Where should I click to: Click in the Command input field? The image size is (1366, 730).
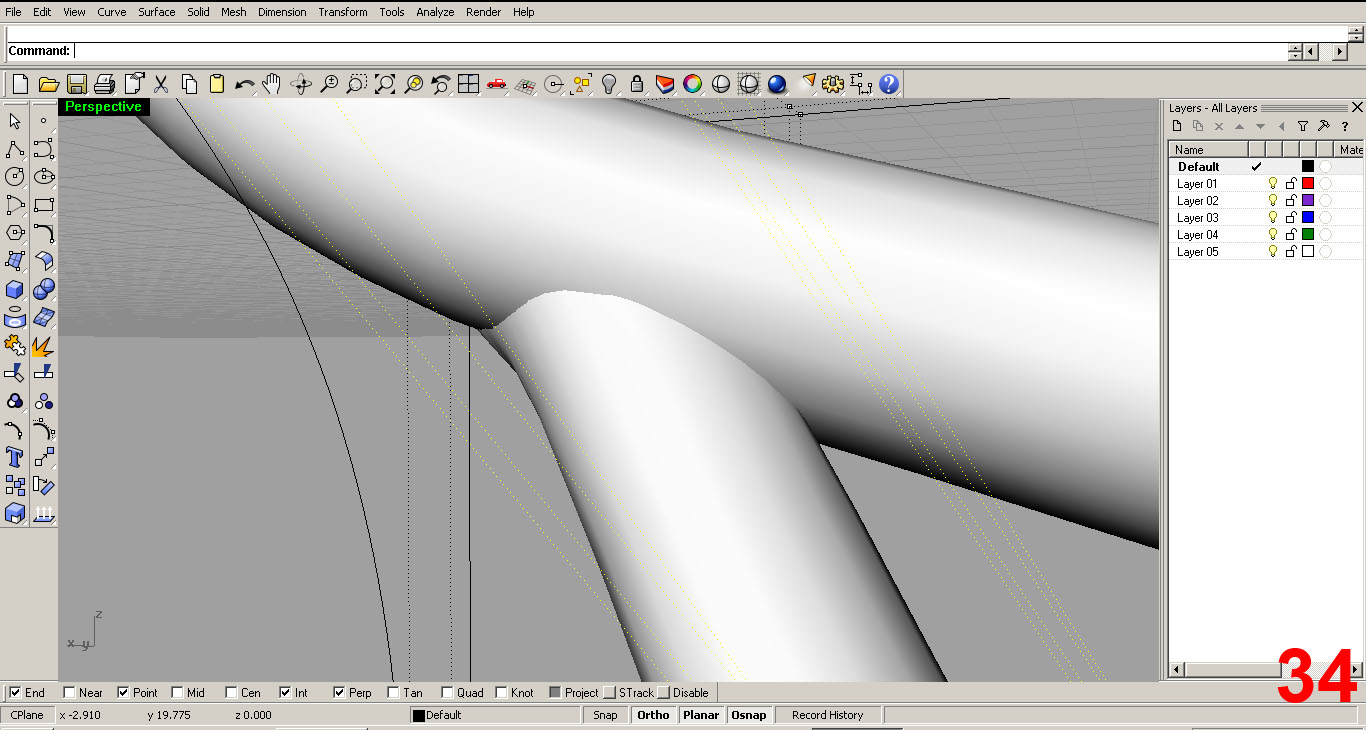pos(680,51)
